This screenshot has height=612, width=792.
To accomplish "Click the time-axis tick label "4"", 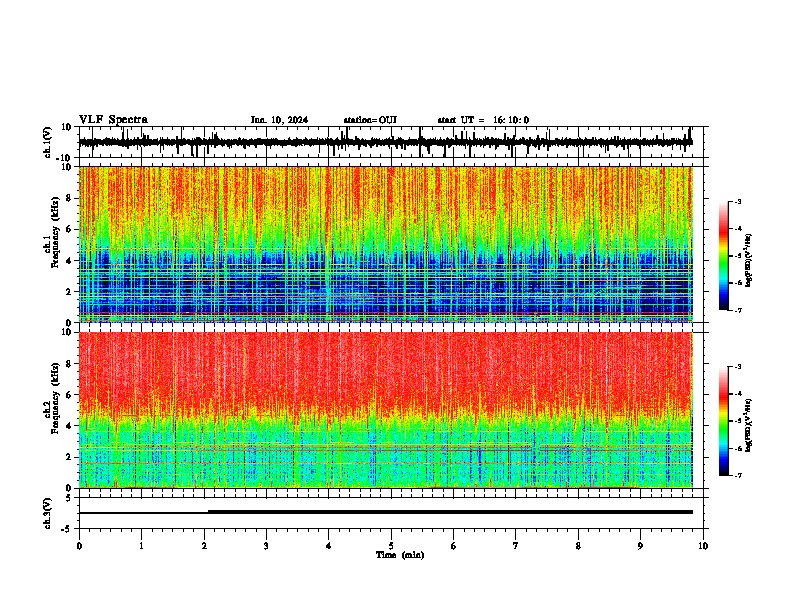I will [329, 546].
